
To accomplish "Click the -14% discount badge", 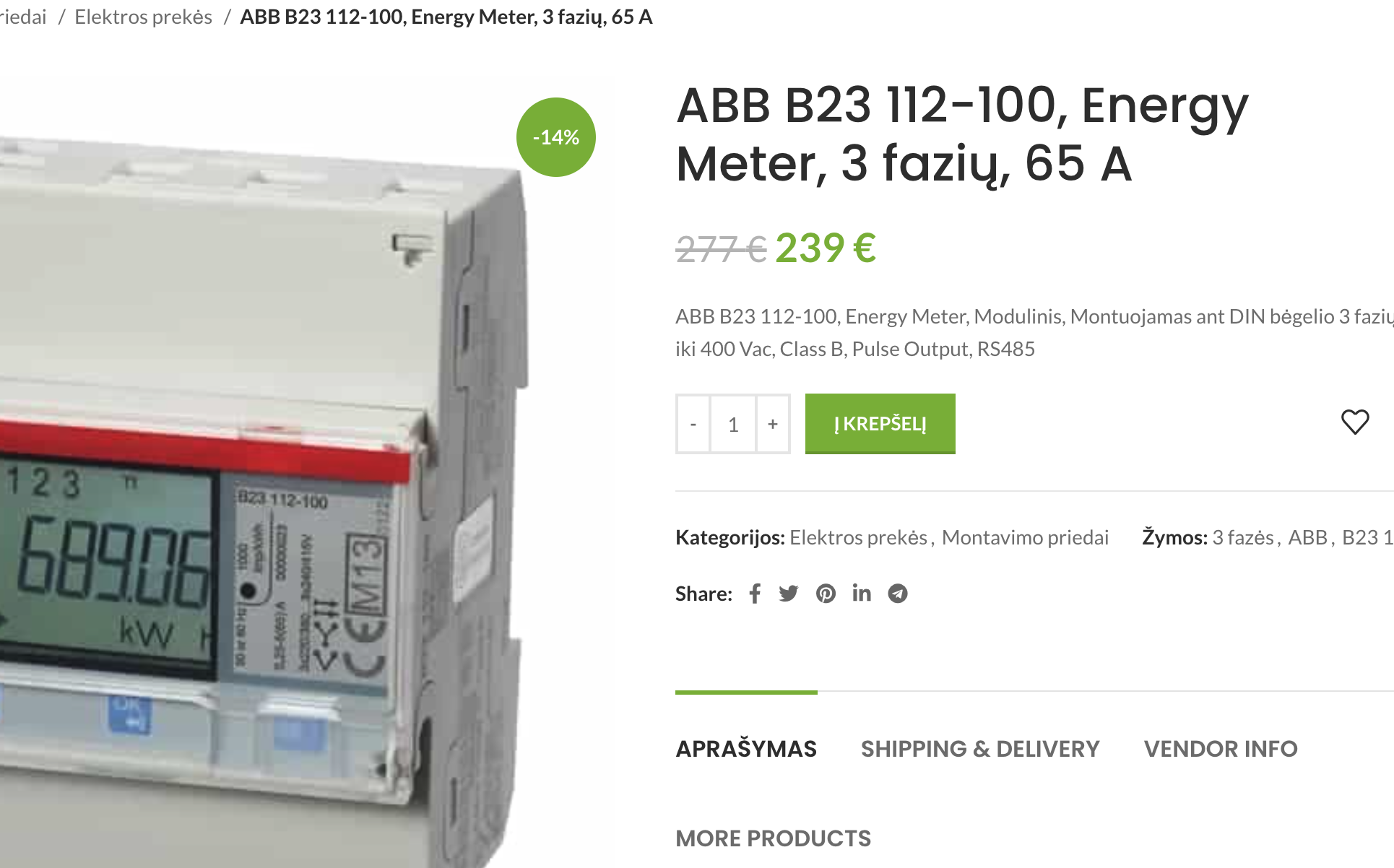I will point(556,137).
